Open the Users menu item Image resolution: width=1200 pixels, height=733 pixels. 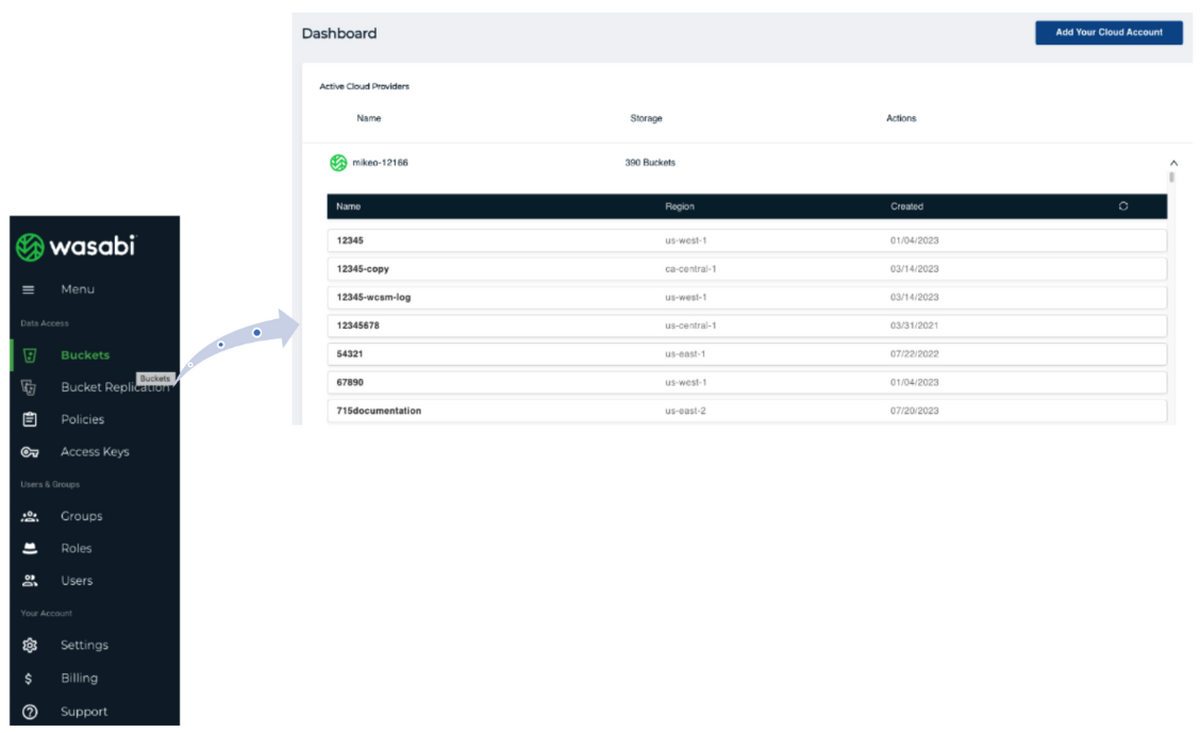click(x=76, y=581)
